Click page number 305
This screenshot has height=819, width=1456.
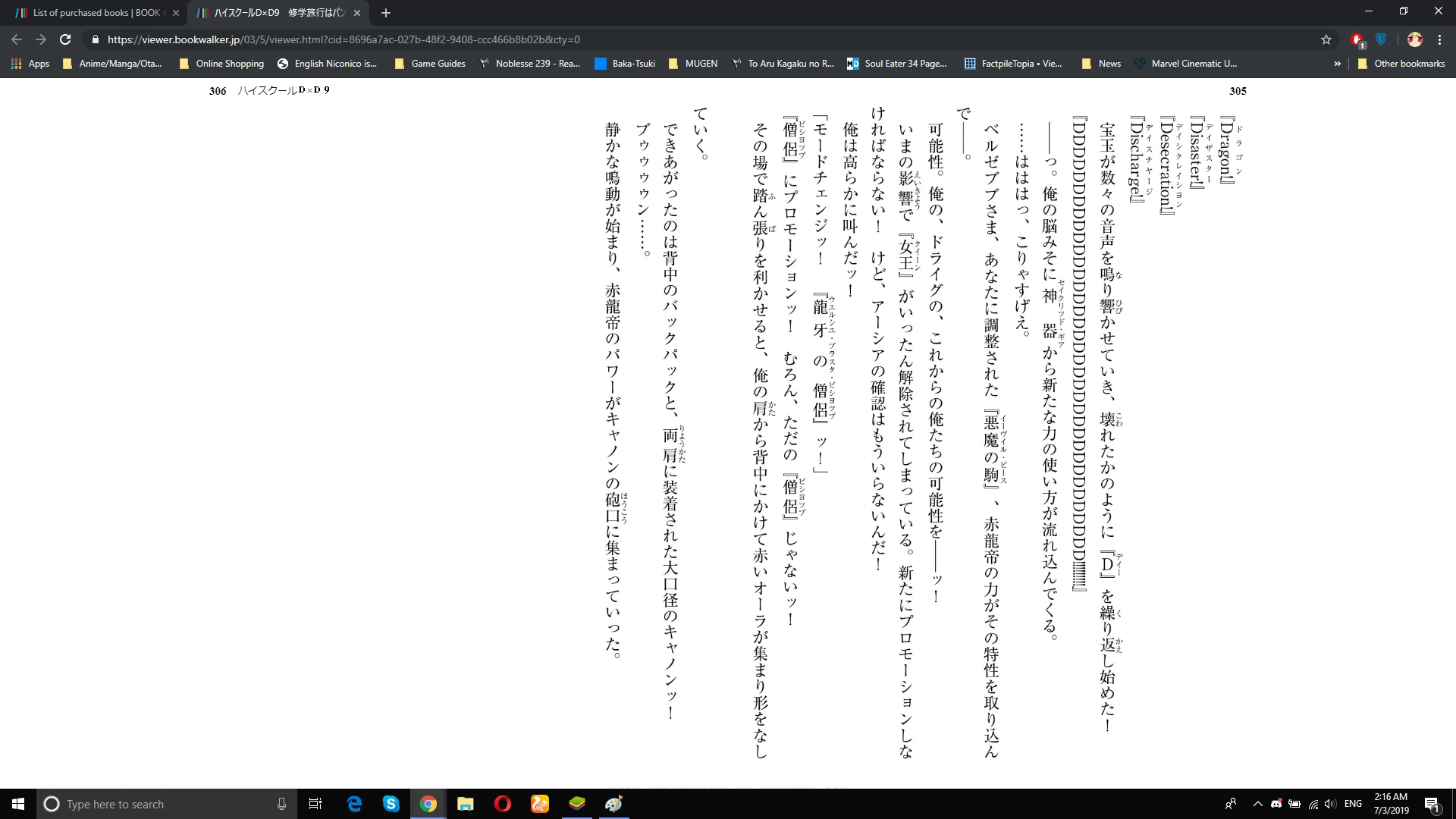(x=1238, y=91)
